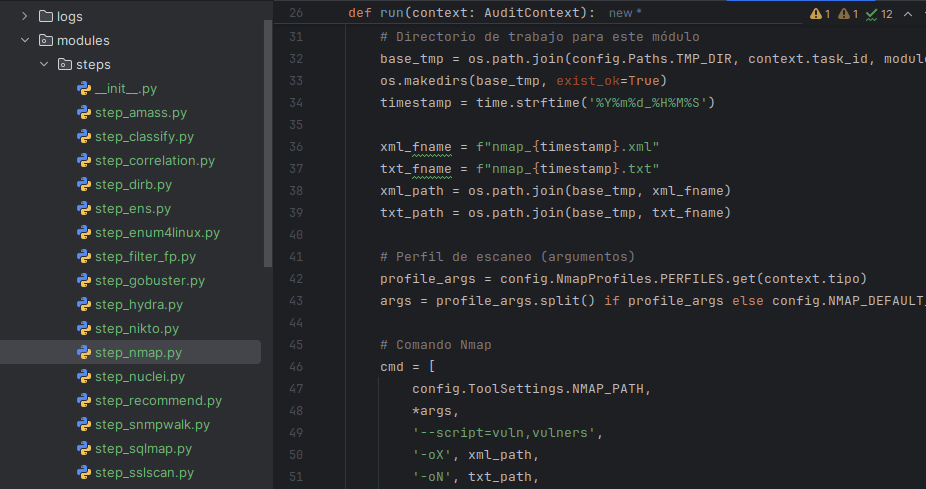The width and height of the screenshot is (926, 489).
Task: Click line number 46 in gutter
Action: point(296,367)
